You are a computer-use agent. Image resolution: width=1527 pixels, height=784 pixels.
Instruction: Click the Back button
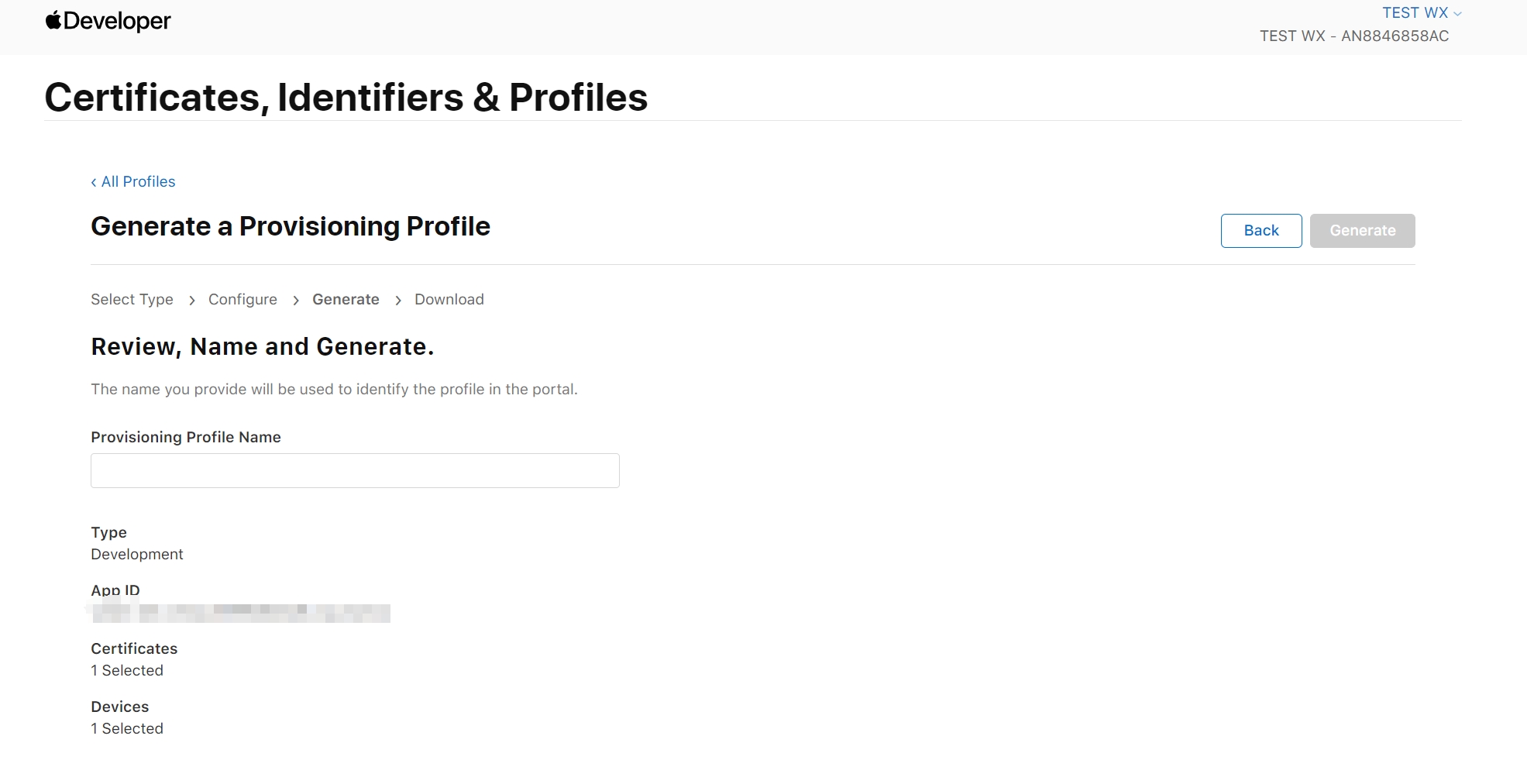pos(1261,231)
